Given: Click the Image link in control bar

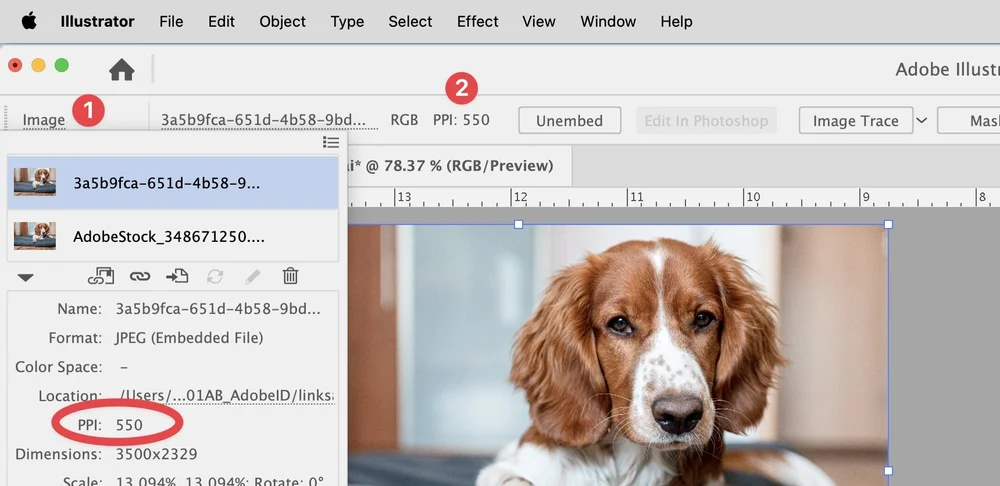Looking at the screenshot, I should pyautogui.click(x=43, y=121).
